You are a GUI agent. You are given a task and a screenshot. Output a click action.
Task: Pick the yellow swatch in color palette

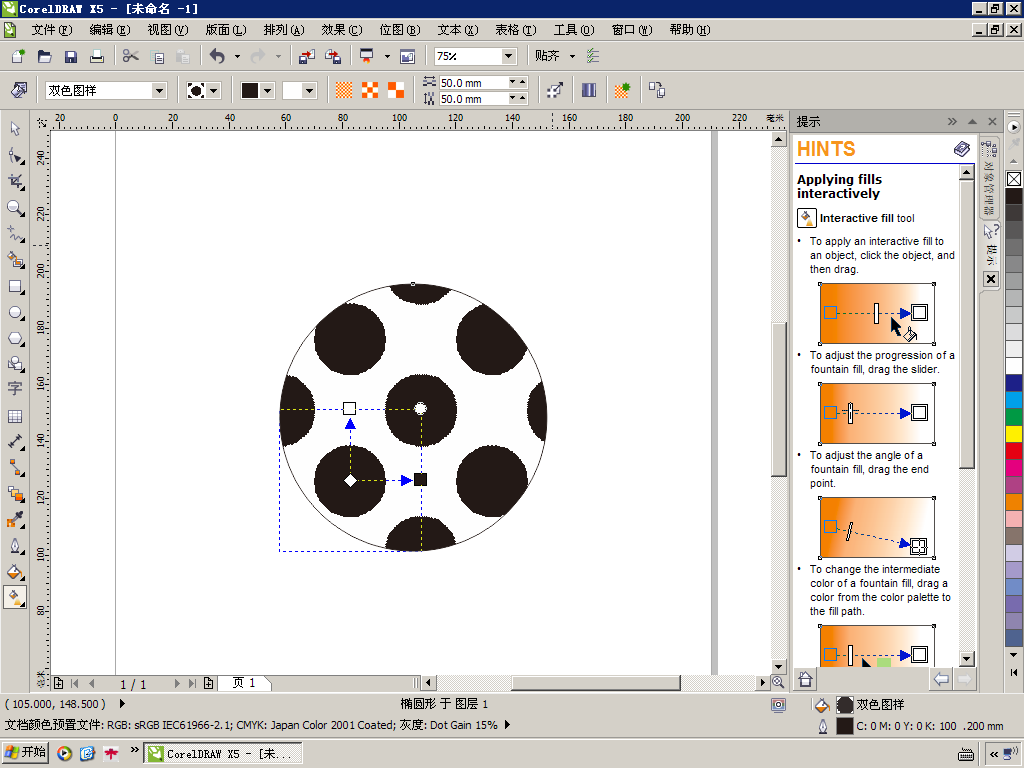pos(1014,433)
